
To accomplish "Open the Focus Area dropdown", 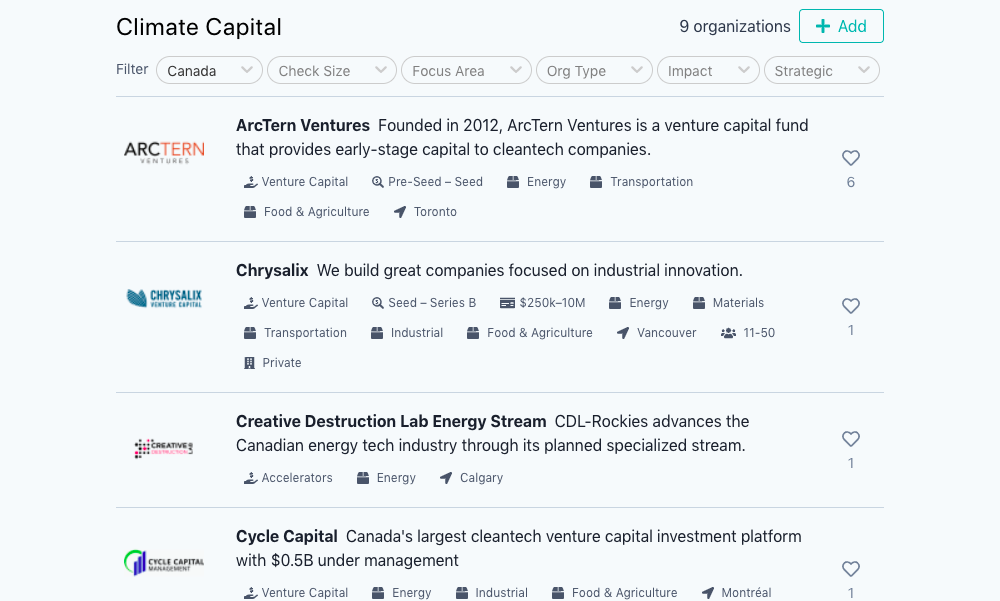I will click(466, 70).
